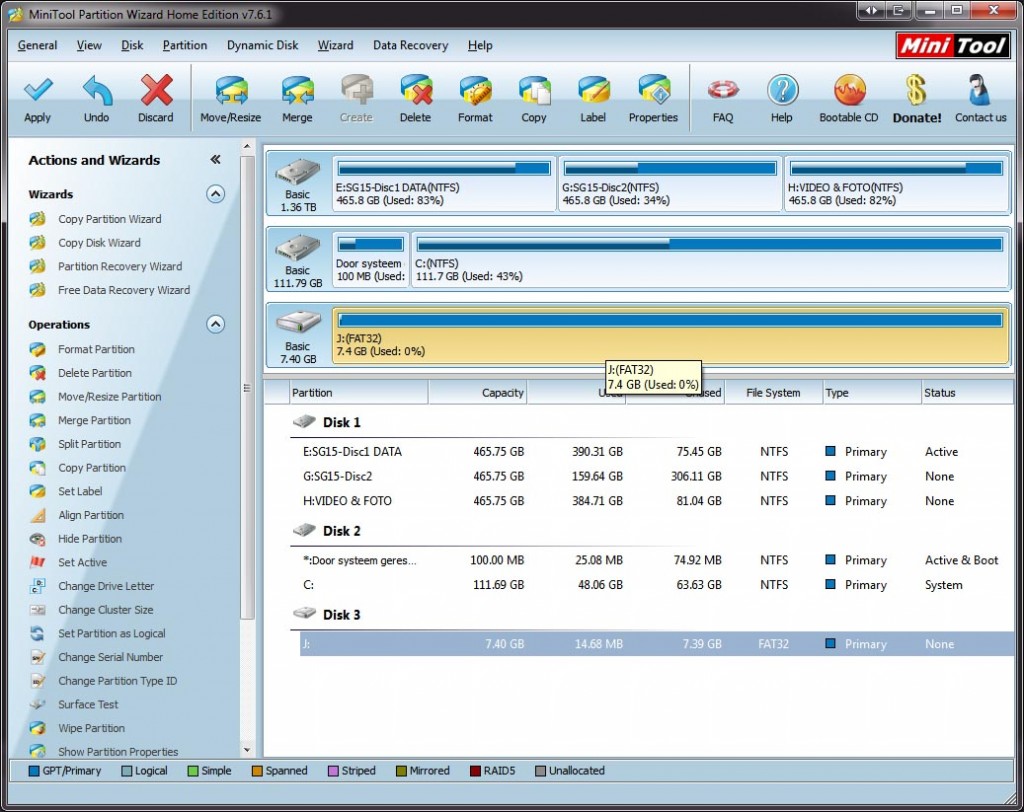Open the FAQ lifebuoy icon

(723, 90)
